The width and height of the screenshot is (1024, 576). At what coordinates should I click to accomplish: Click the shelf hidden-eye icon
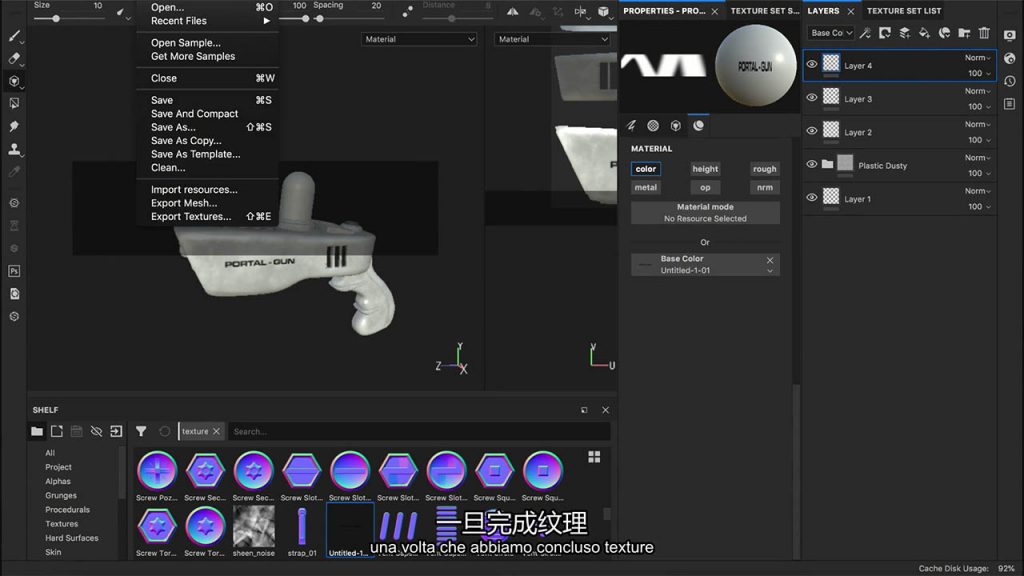[96, 431]
